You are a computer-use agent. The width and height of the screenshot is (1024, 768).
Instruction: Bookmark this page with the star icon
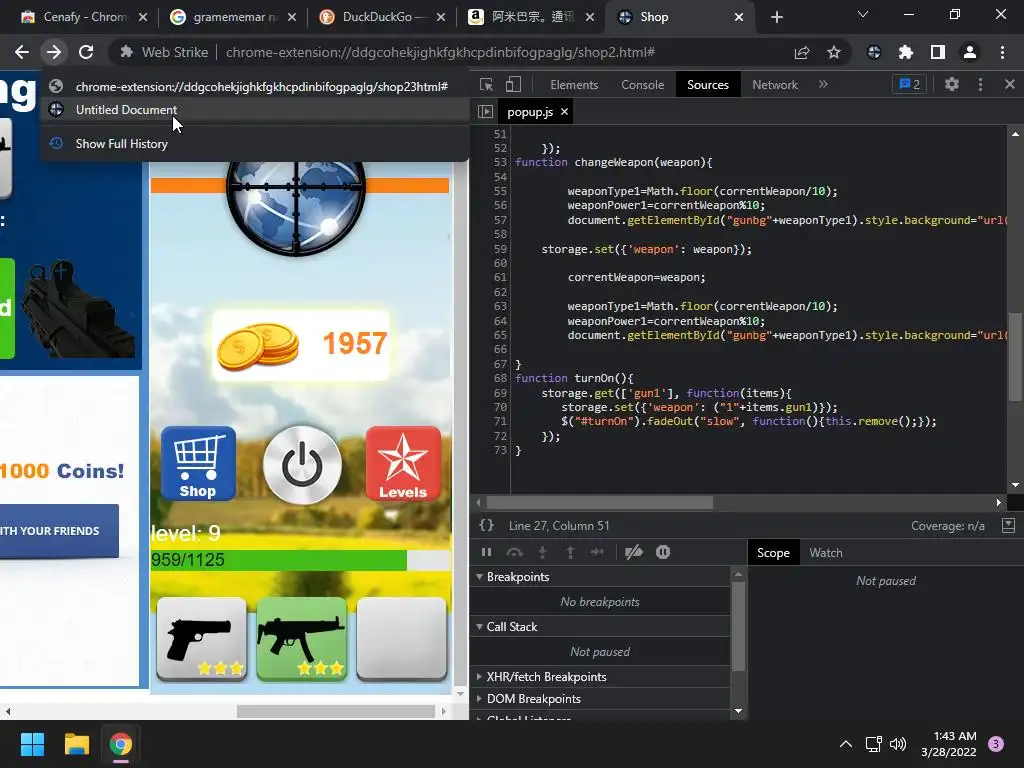tap(834, 52)
